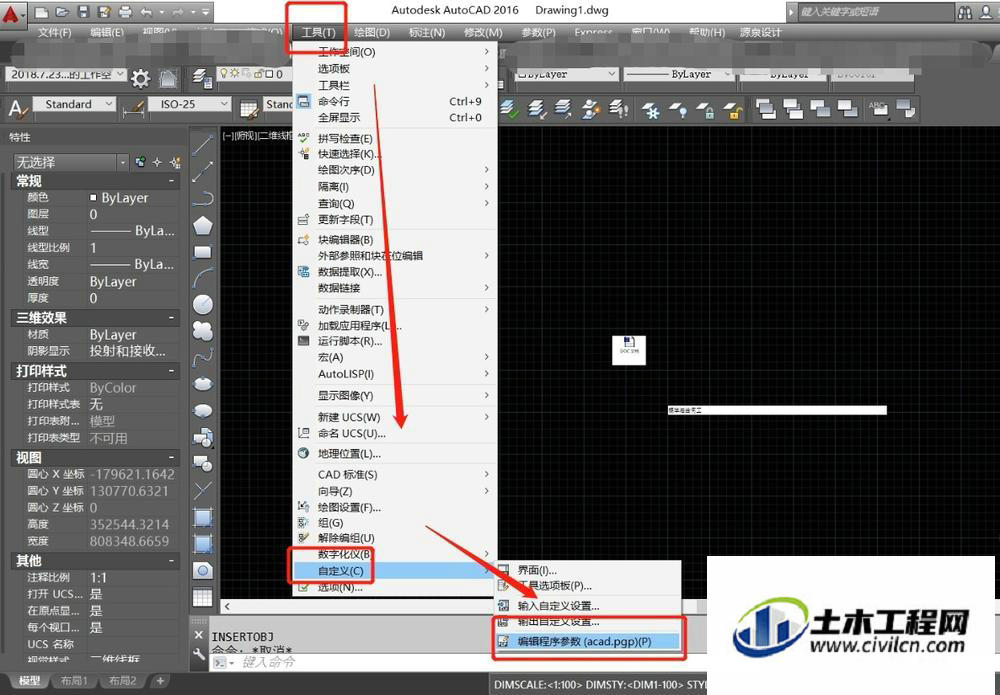This screenshot has width=1000, height=695.
Task: Select the Arc draw tool
Action: click(203, 278)
